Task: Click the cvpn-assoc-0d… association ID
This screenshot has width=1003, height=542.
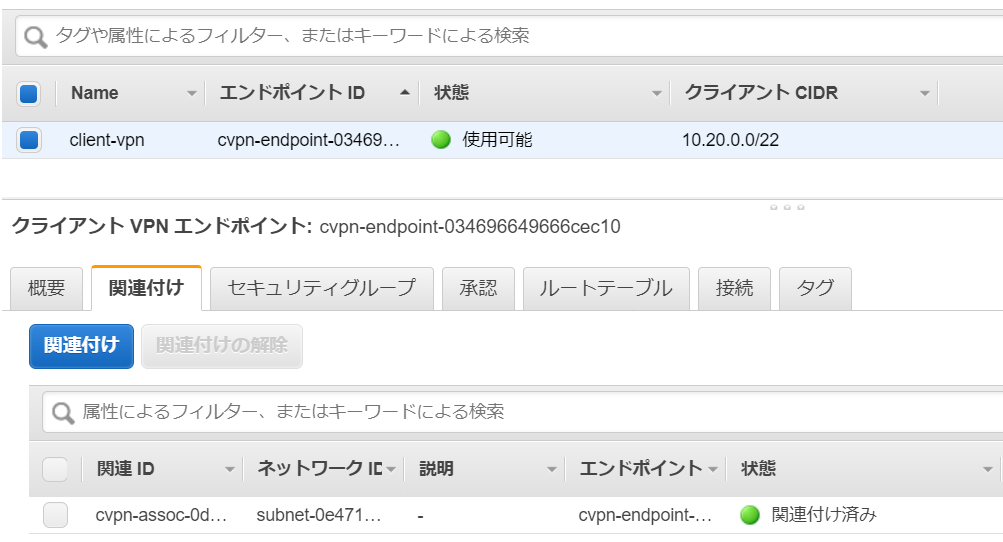Action: click(161, 515)
